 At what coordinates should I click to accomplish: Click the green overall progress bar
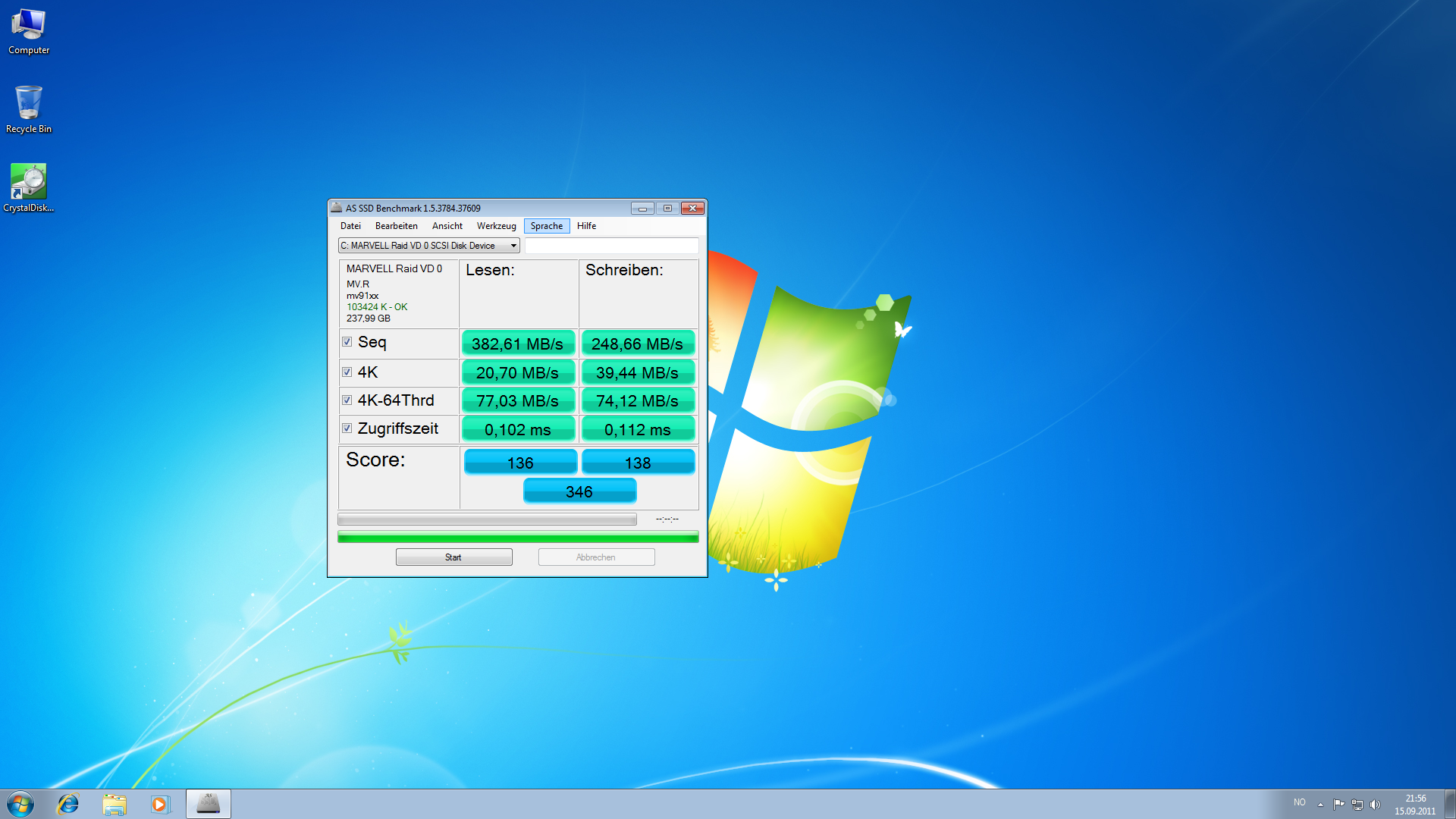point(518,538)
